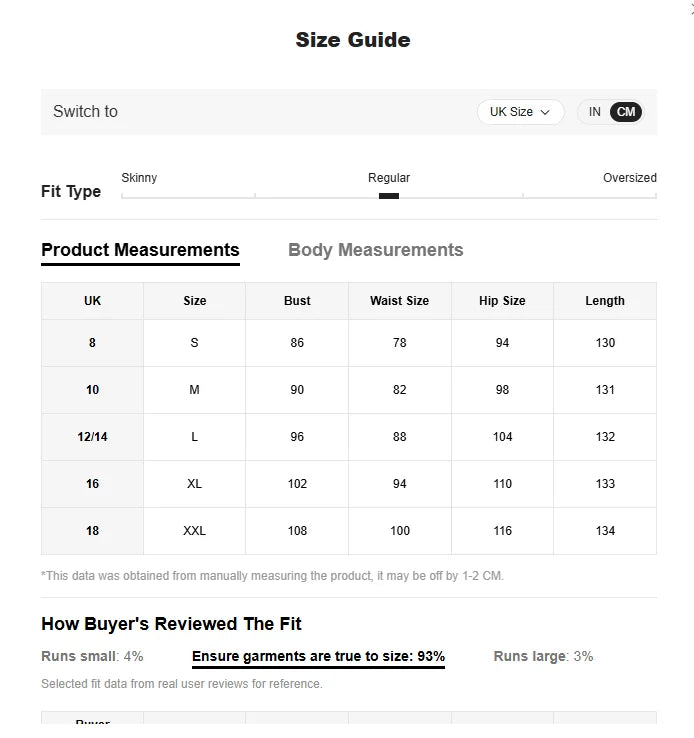Click the XXL size cell
This screenshot has width=694, height=738.
194,531
